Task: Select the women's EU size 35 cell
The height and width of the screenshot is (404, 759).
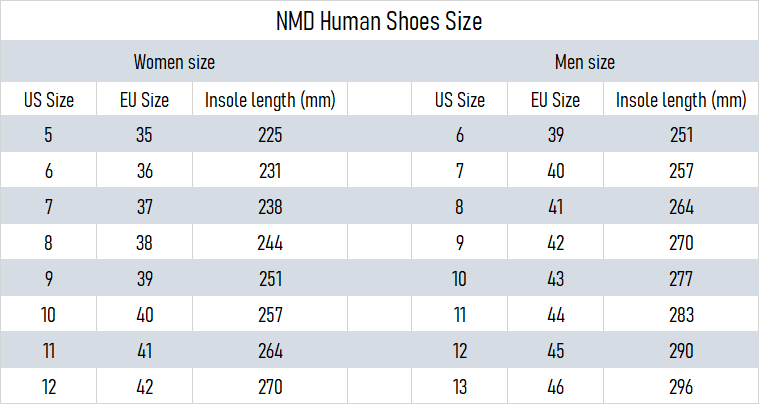Action: pos(144,135)
